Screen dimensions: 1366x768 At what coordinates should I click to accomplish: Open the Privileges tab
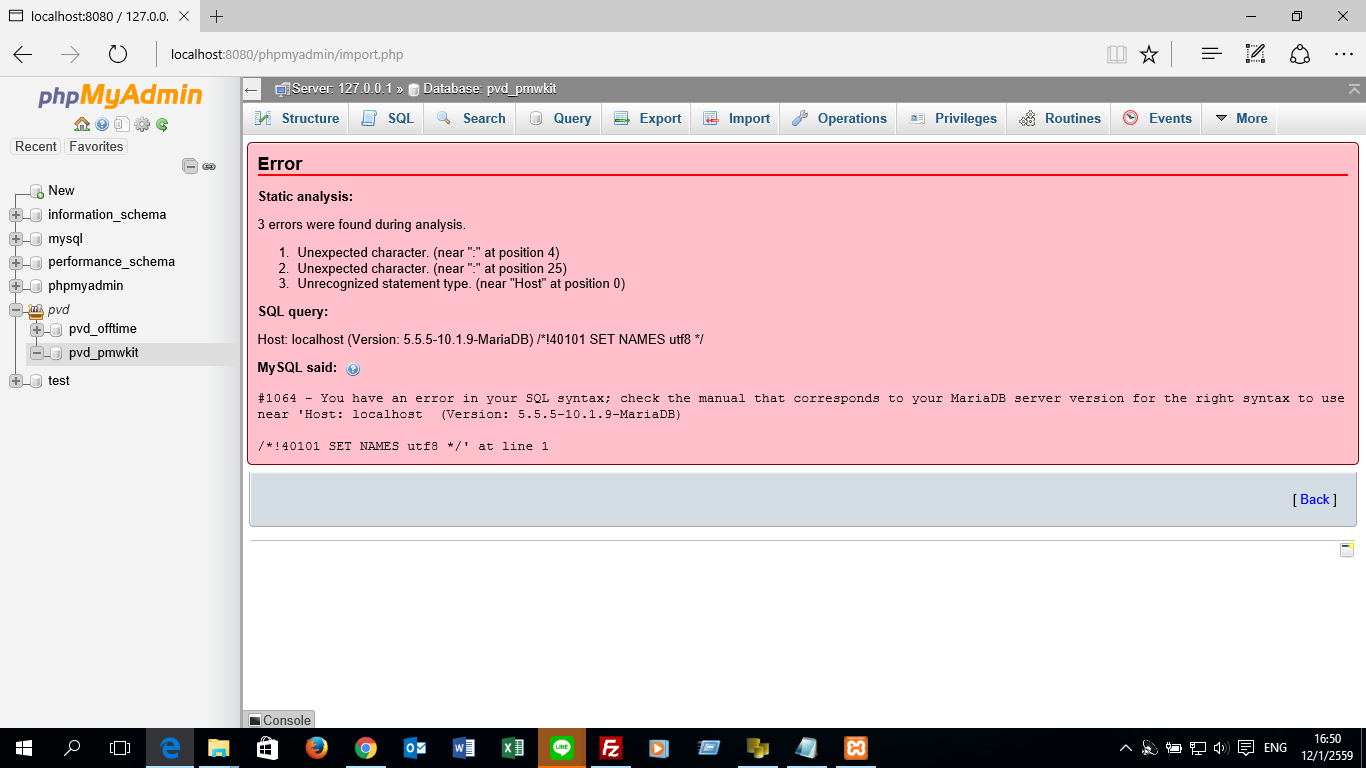click(x=953, y=118)
